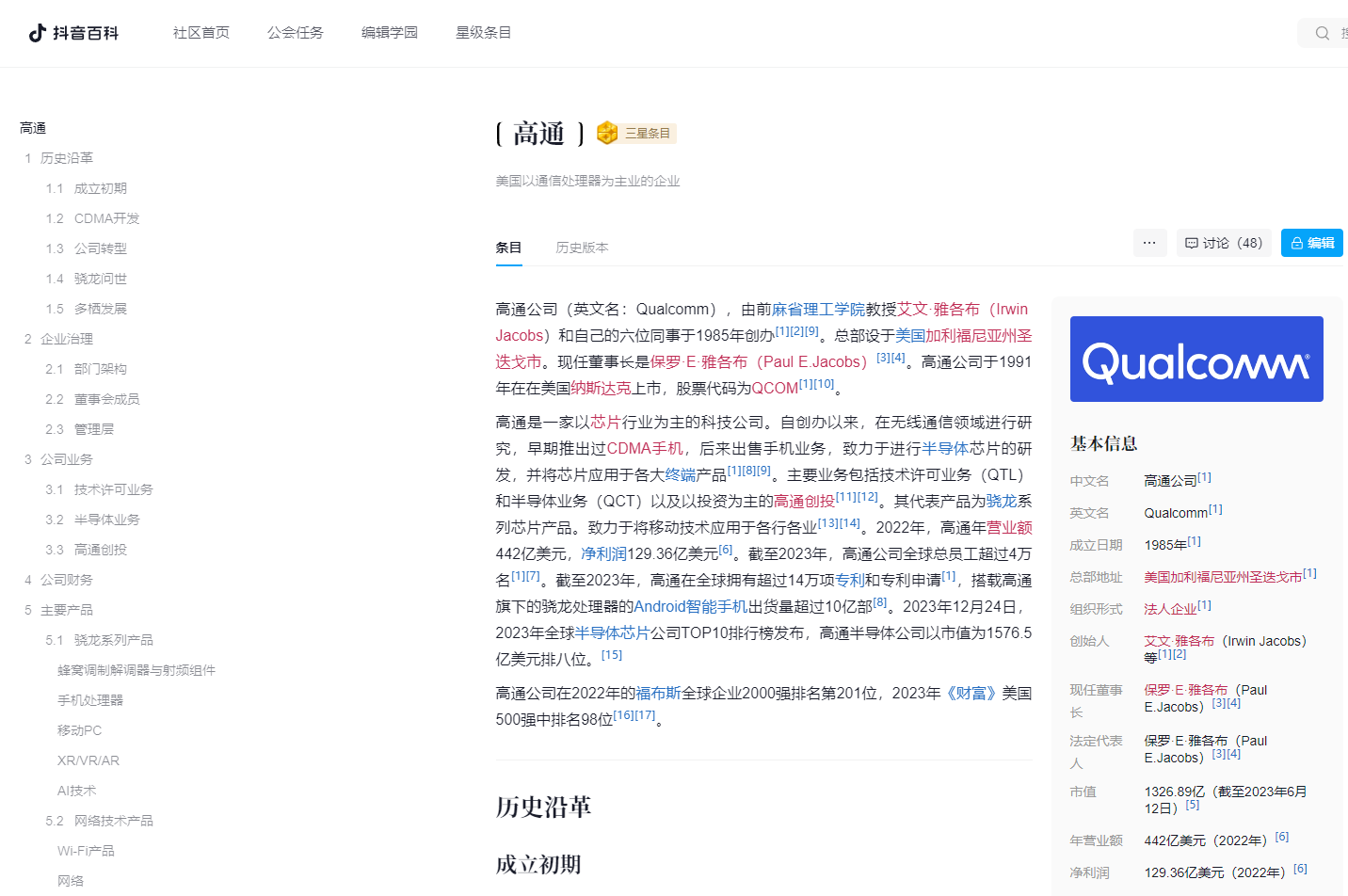1348x896 pixels.
Task: Jump to 历史沿革 in the outline
Action: pyautogui.click(x=67, y=158)
